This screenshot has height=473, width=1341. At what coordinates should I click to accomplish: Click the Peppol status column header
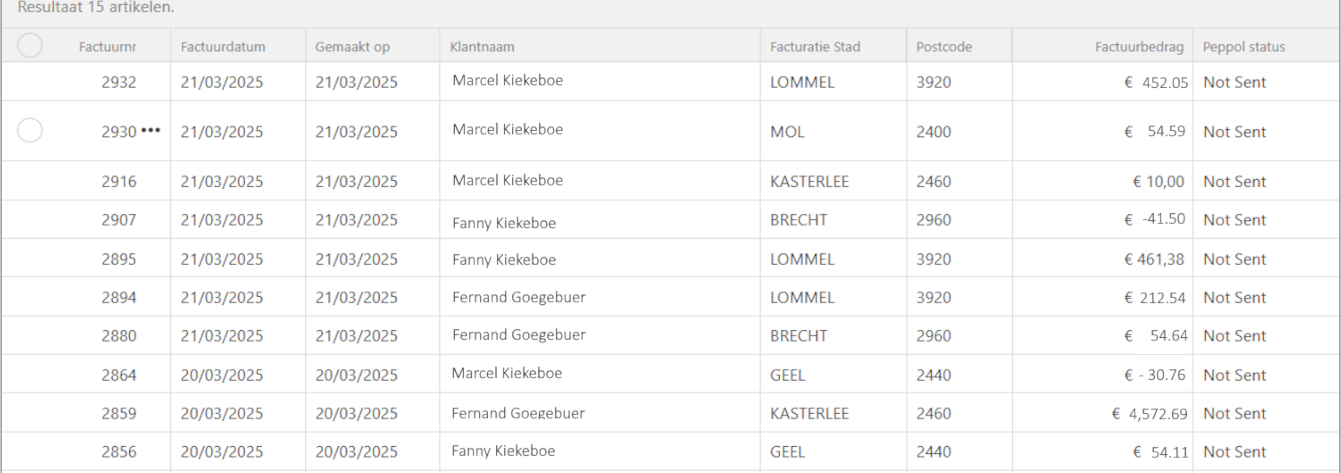(1244, 46)
